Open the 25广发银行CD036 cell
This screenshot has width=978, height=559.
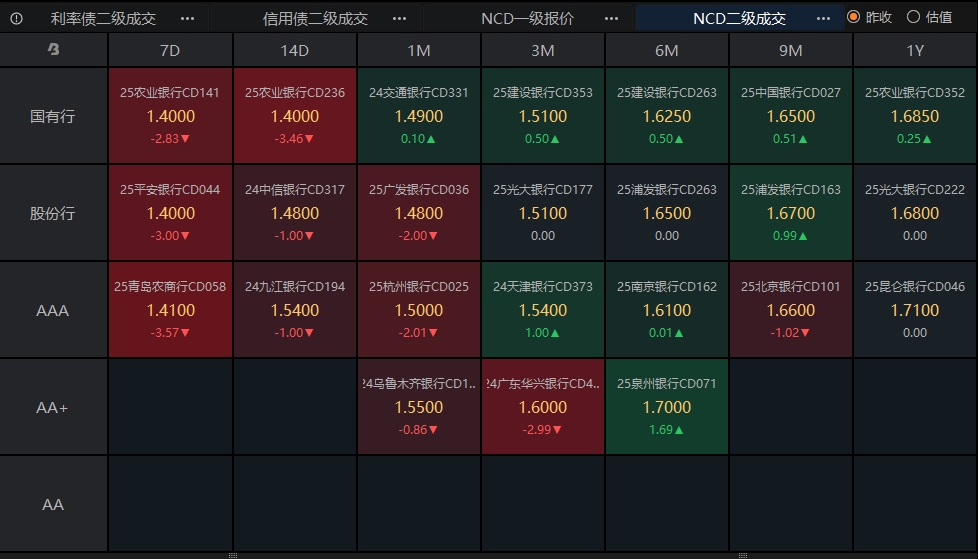[x=419, y=213]
